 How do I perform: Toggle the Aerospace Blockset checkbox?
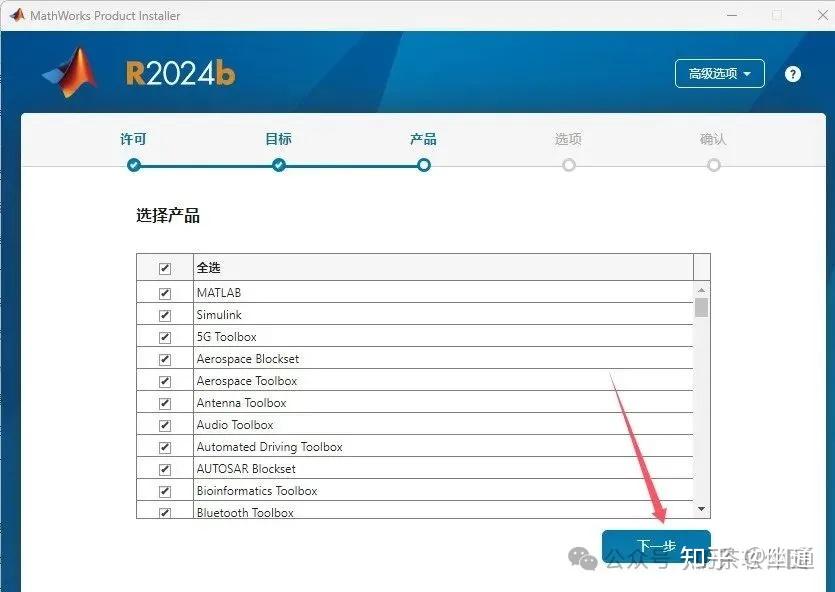coord(165,358)
